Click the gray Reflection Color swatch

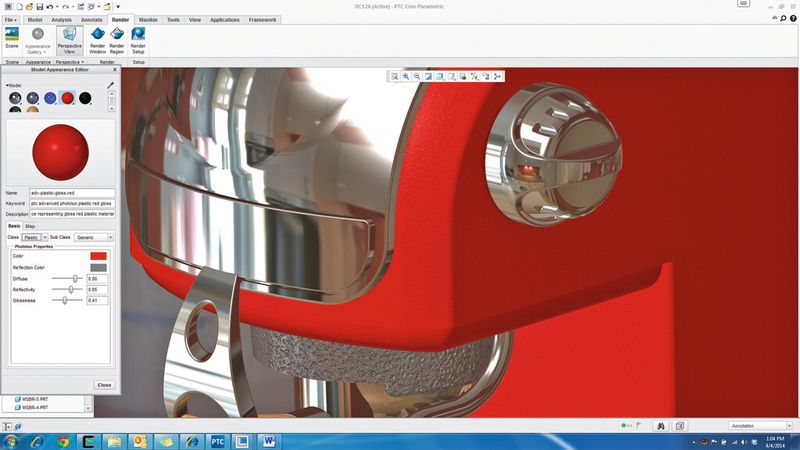98,267
